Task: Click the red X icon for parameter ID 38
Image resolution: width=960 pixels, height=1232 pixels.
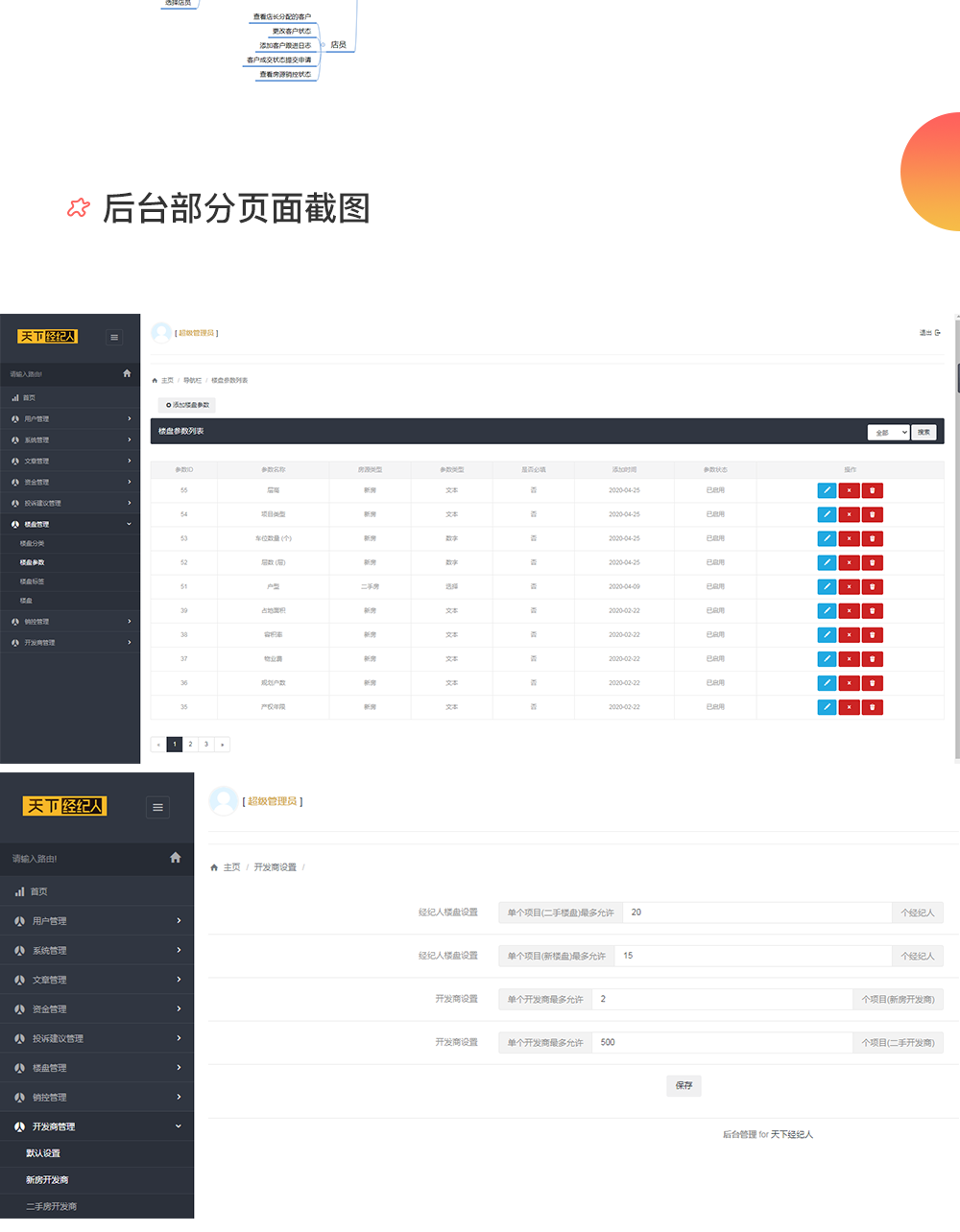Action: point(849,635)
